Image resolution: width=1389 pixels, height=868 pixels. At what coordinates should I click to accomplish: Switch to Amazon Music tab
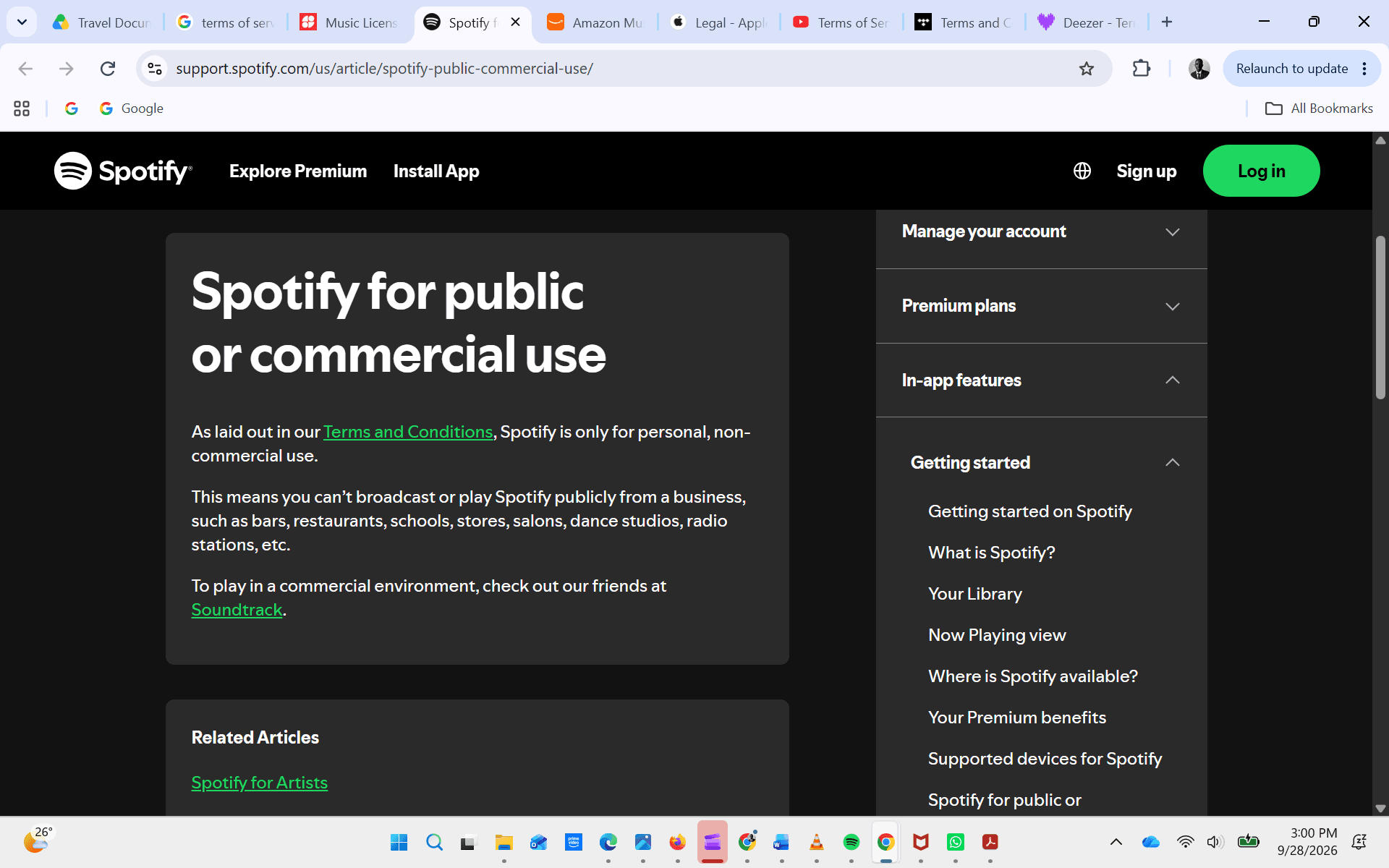click(x=595, y=22)
